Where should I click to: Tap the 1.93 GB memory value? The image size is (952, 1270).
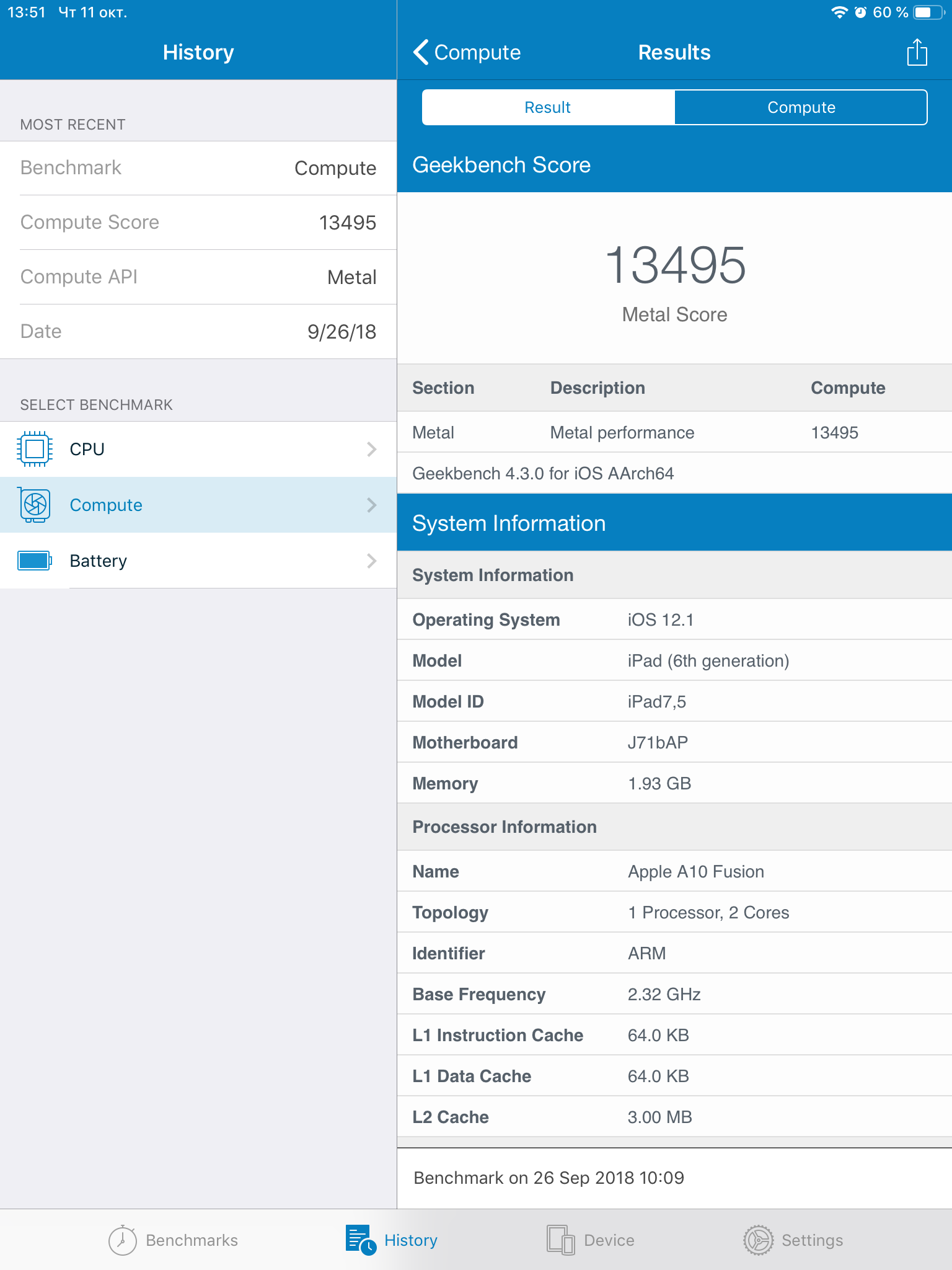(659, 784)
